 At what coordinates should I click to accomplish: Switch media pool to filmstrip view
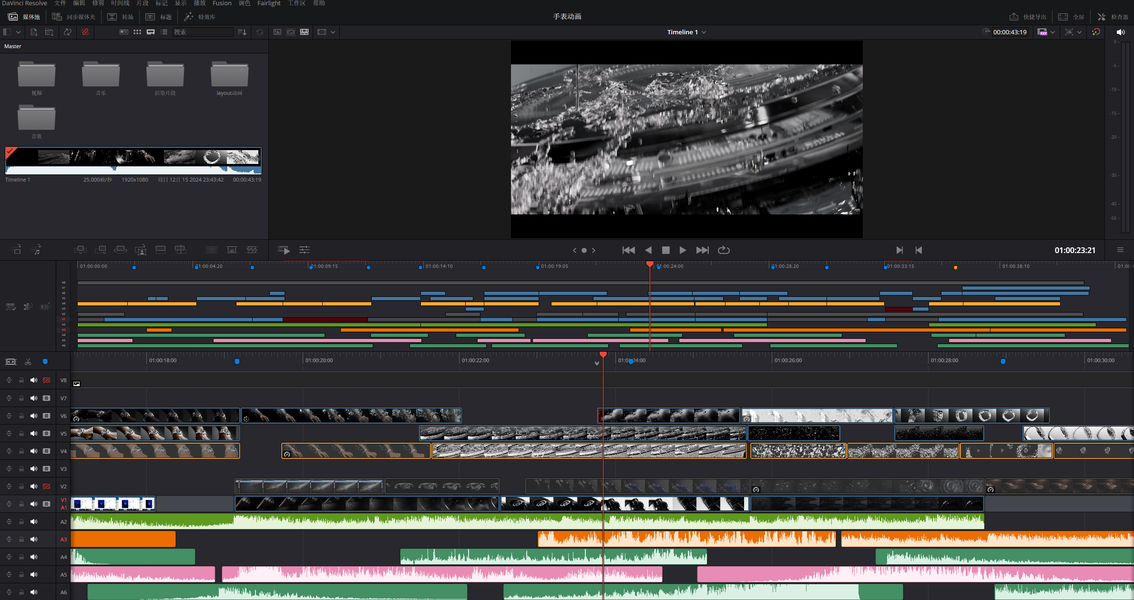pyautogui.click(x=150, y=32)
